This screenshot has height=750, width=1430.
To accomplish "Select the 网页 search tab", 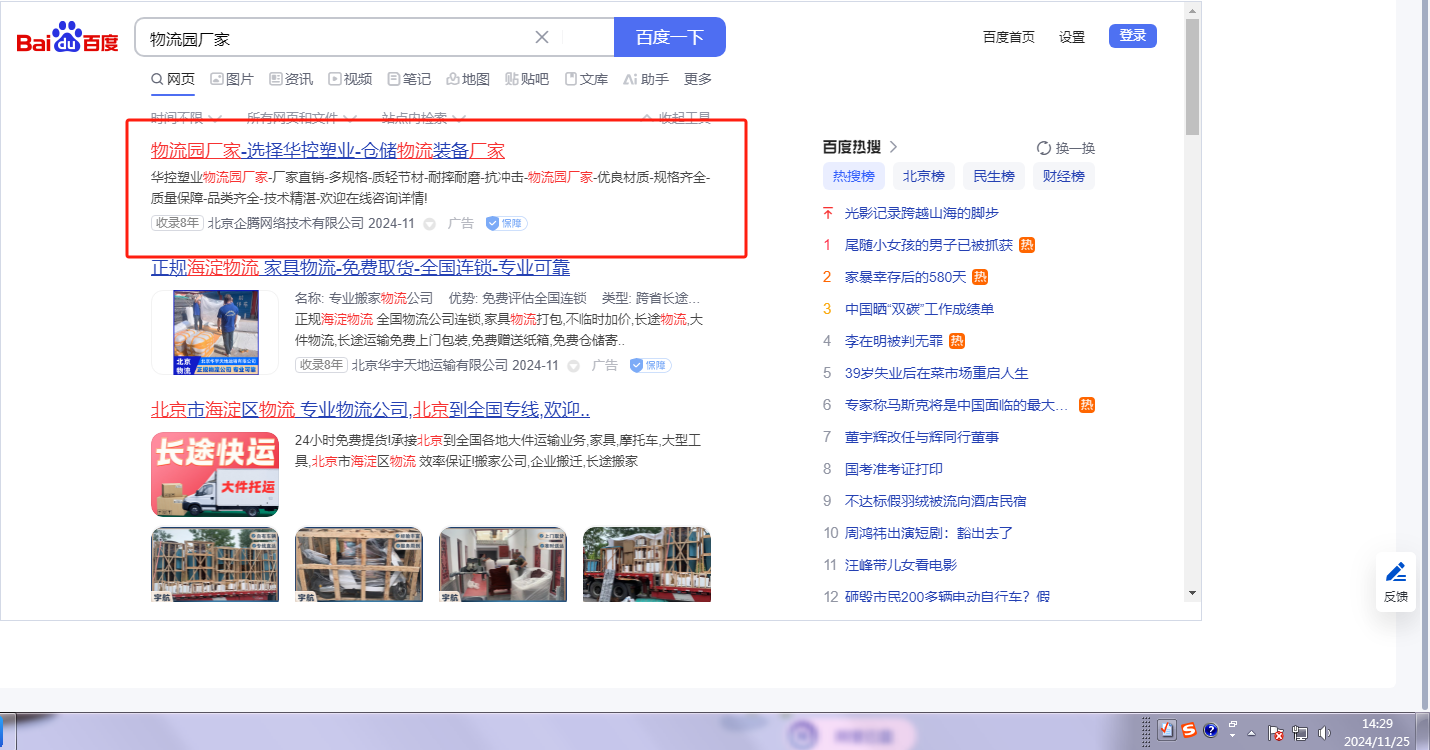I will coord(172,79).
